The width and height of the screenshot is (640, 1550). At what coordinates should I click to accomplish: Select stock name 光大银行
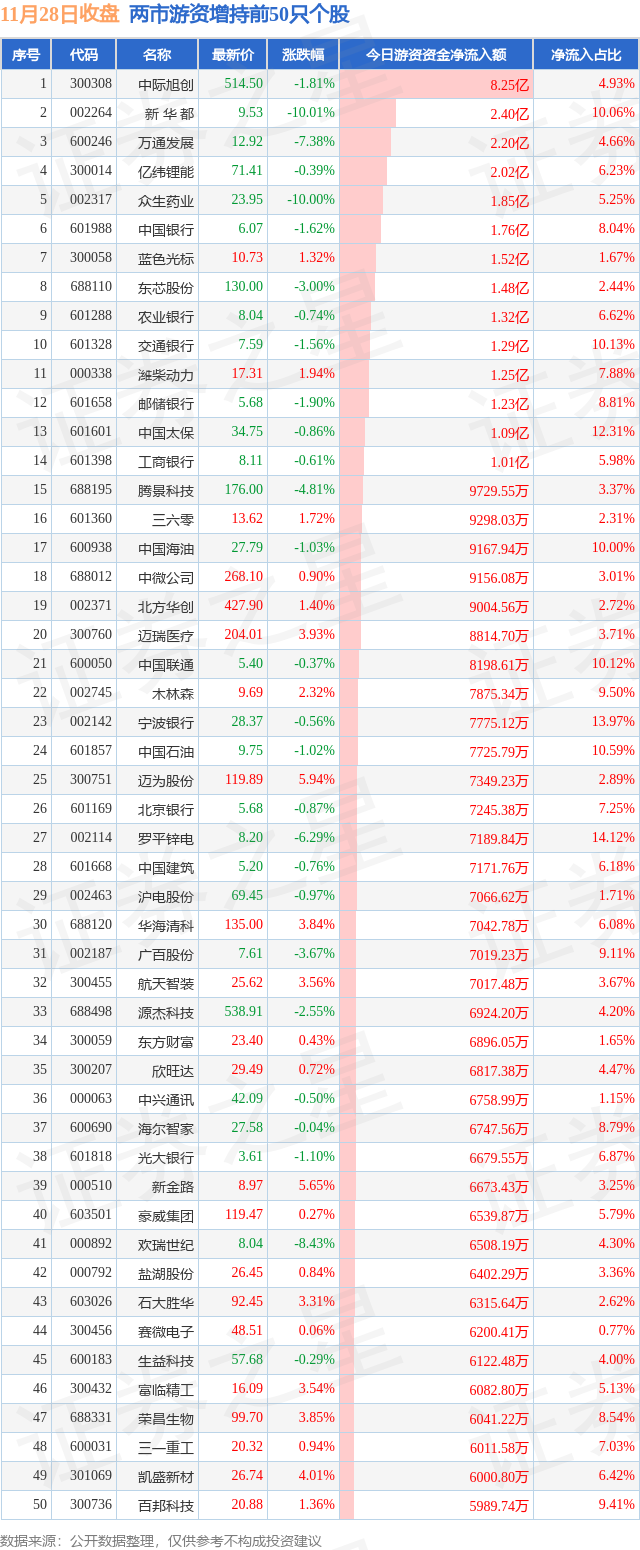pyautogui.click(x=167, y=1158)
